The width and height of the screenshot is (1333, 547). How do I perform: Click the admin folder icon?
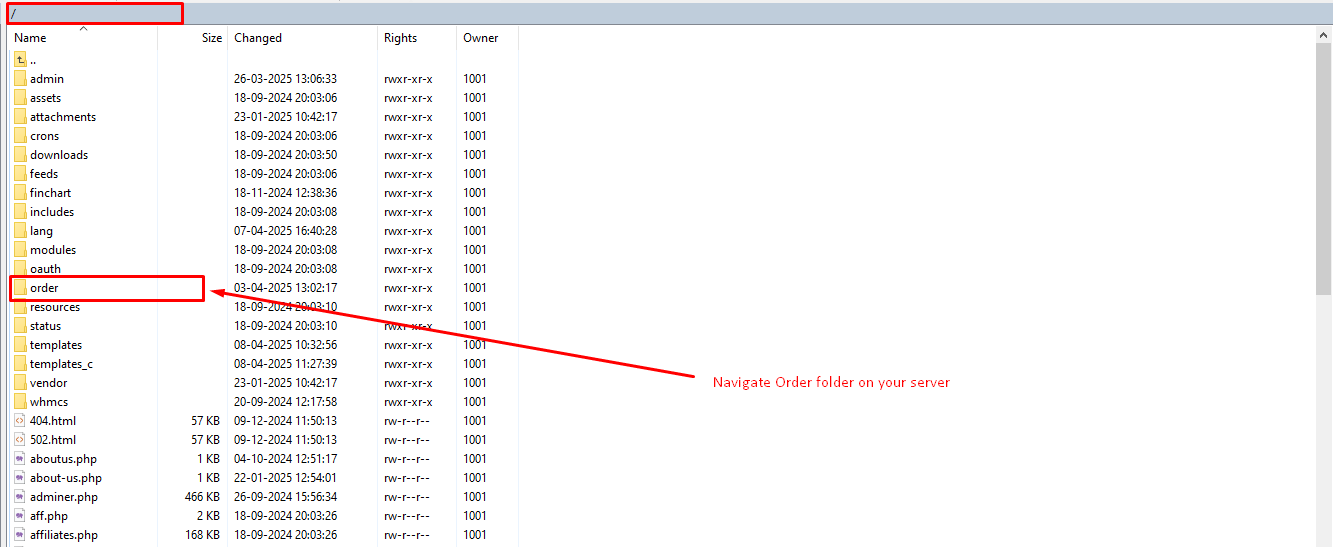click(x=20, y=79)
